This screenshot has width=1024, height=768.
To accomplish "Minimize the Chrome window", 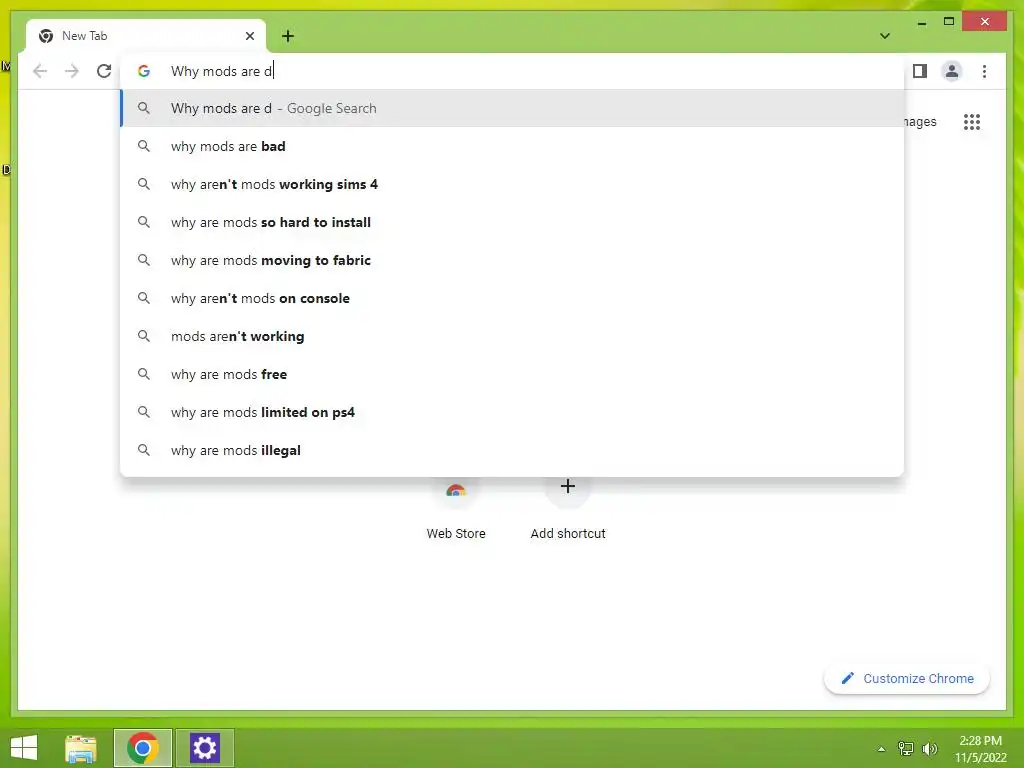I will click(921, 22).
